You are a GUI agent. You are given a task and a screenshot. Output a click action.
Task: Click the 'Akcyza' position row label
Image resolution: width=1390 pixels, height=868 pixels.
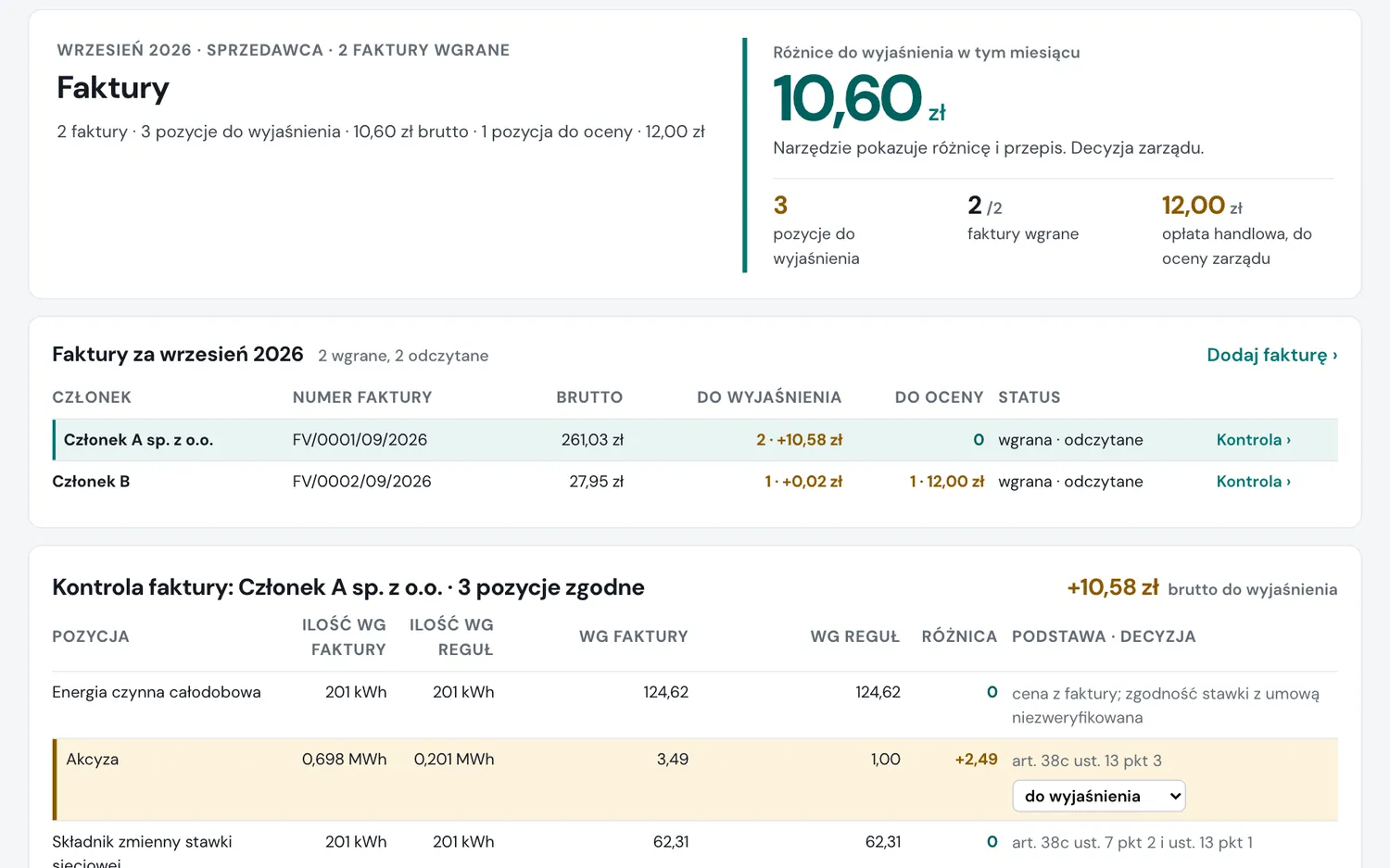coord(93,759)
